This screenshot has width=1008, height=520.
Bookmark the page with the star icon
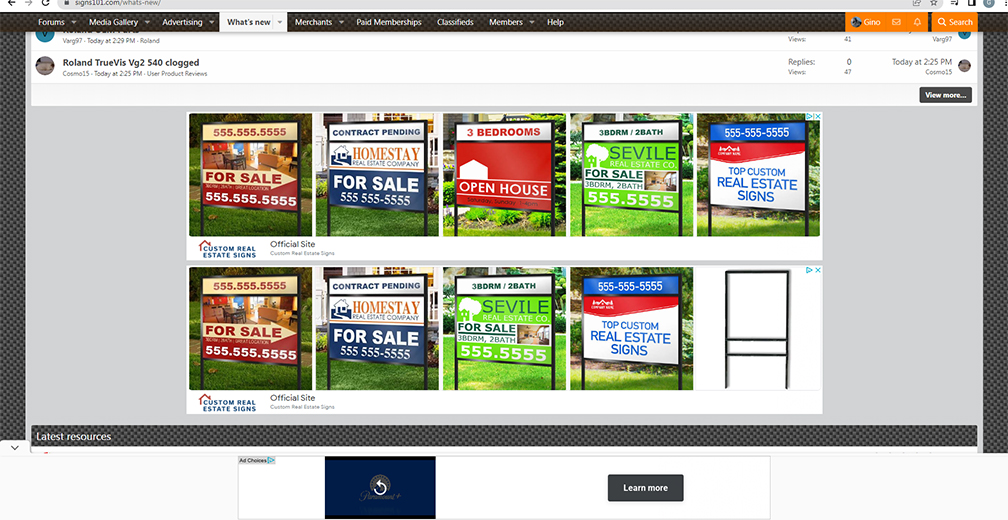pyautogui.click(x=934, y=3)
